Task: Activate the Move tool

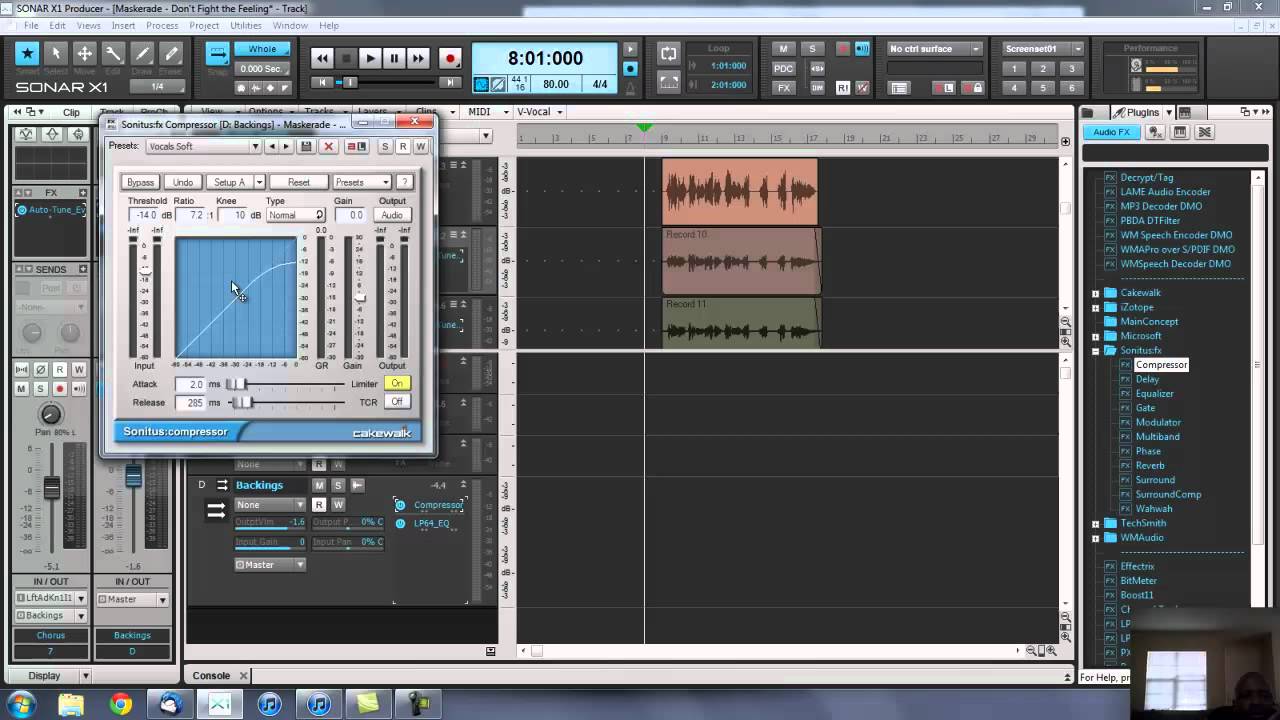Action: pyautogui.click(x=85, y=54)
